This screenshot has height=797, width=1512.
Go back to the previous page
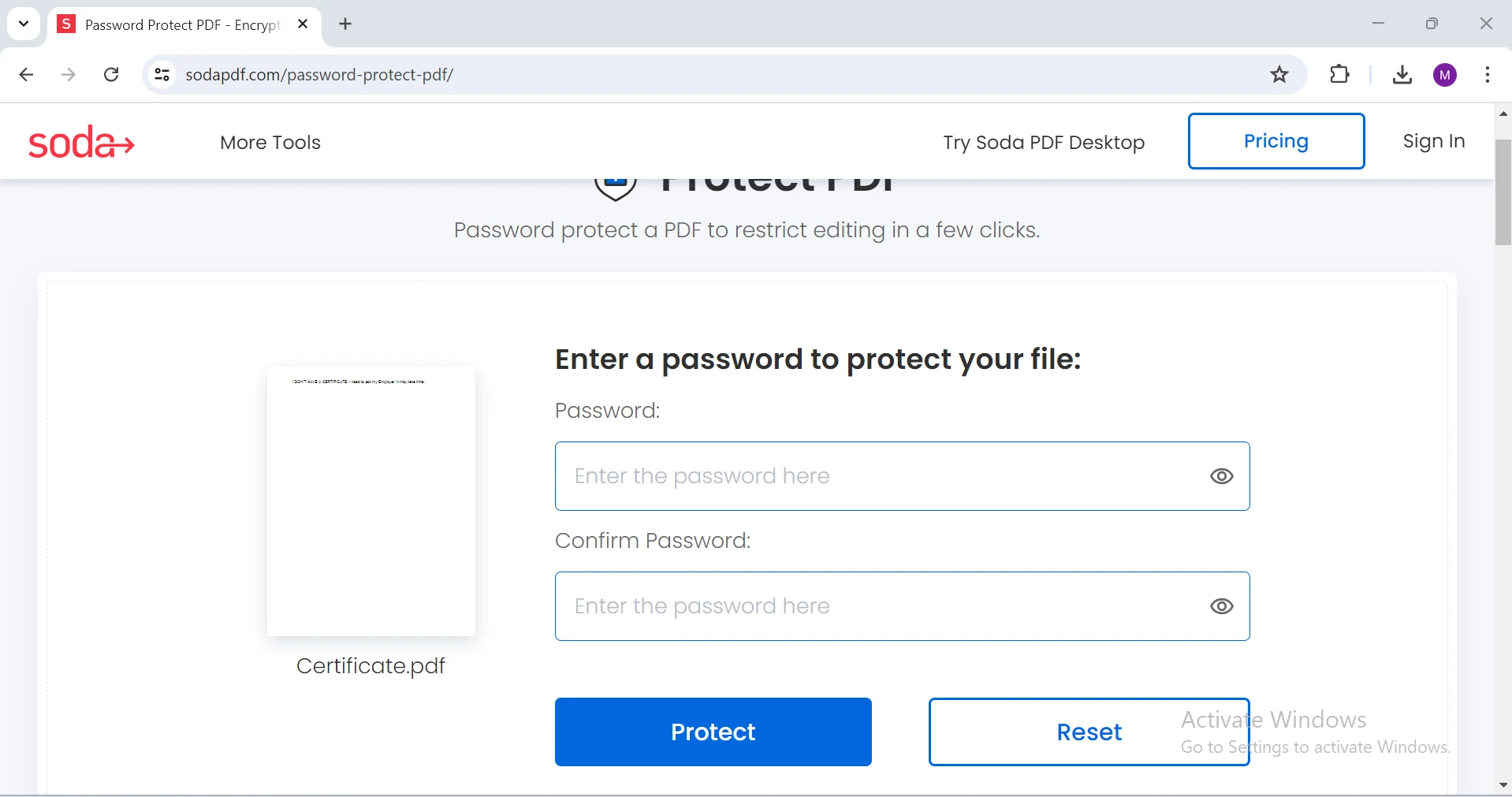[26, 75]
